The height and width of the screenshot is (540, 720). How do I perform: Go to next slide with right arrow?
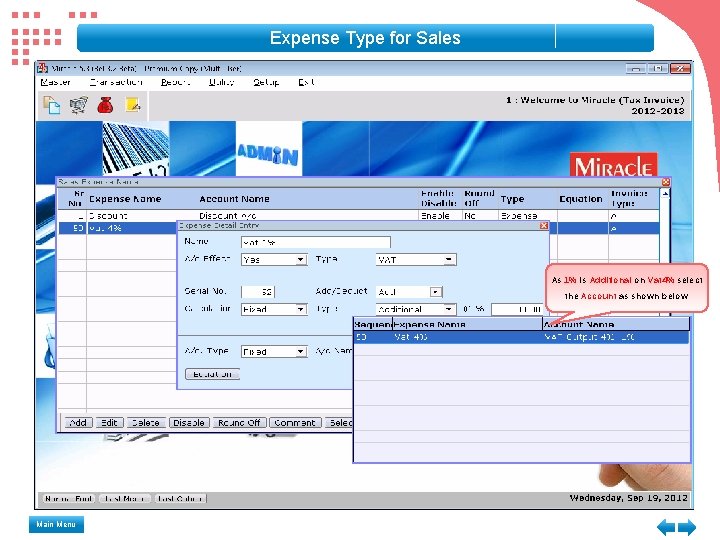click(687, 526)
